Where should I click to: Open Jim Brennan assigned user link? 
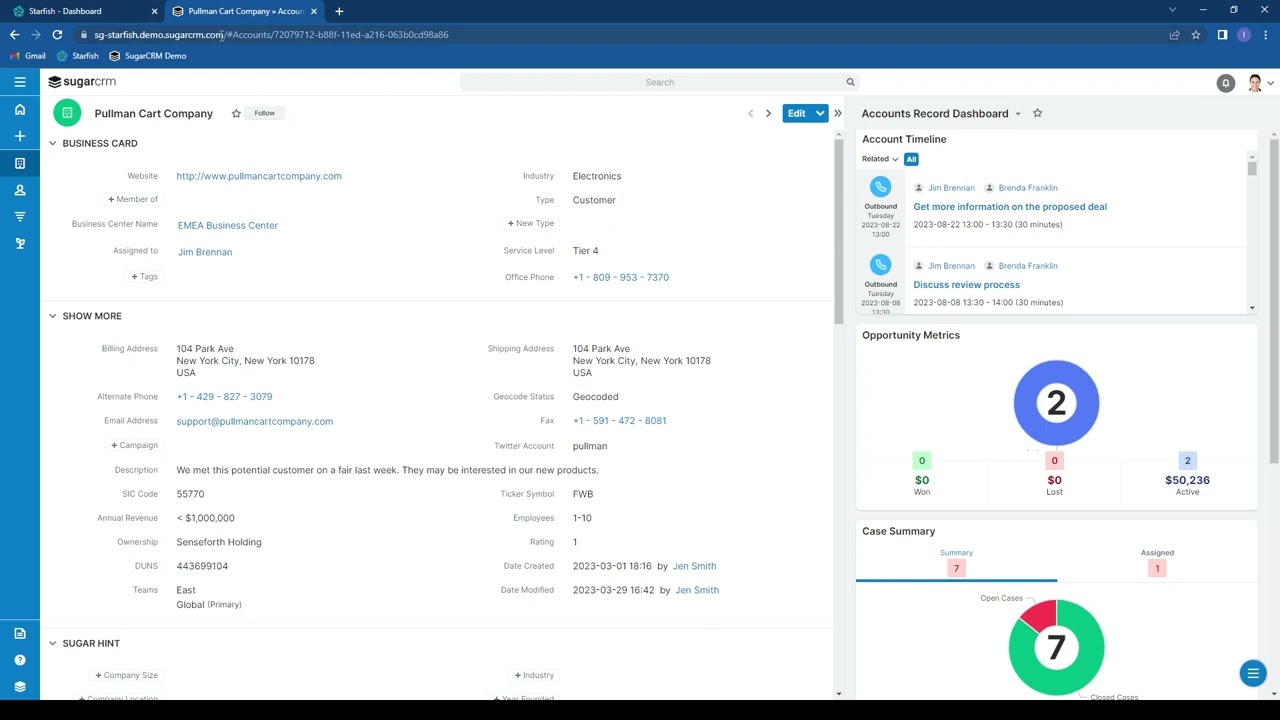(205, 252)
